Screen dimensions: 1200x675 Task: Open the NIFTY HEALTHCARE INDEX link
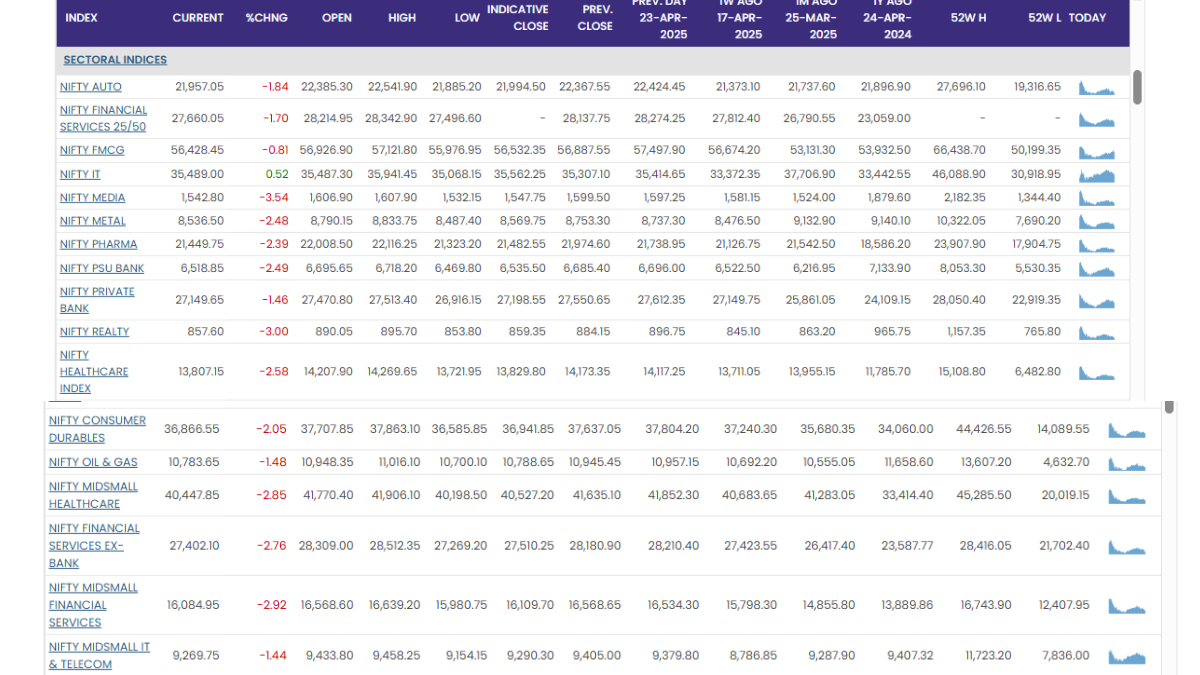94,371
